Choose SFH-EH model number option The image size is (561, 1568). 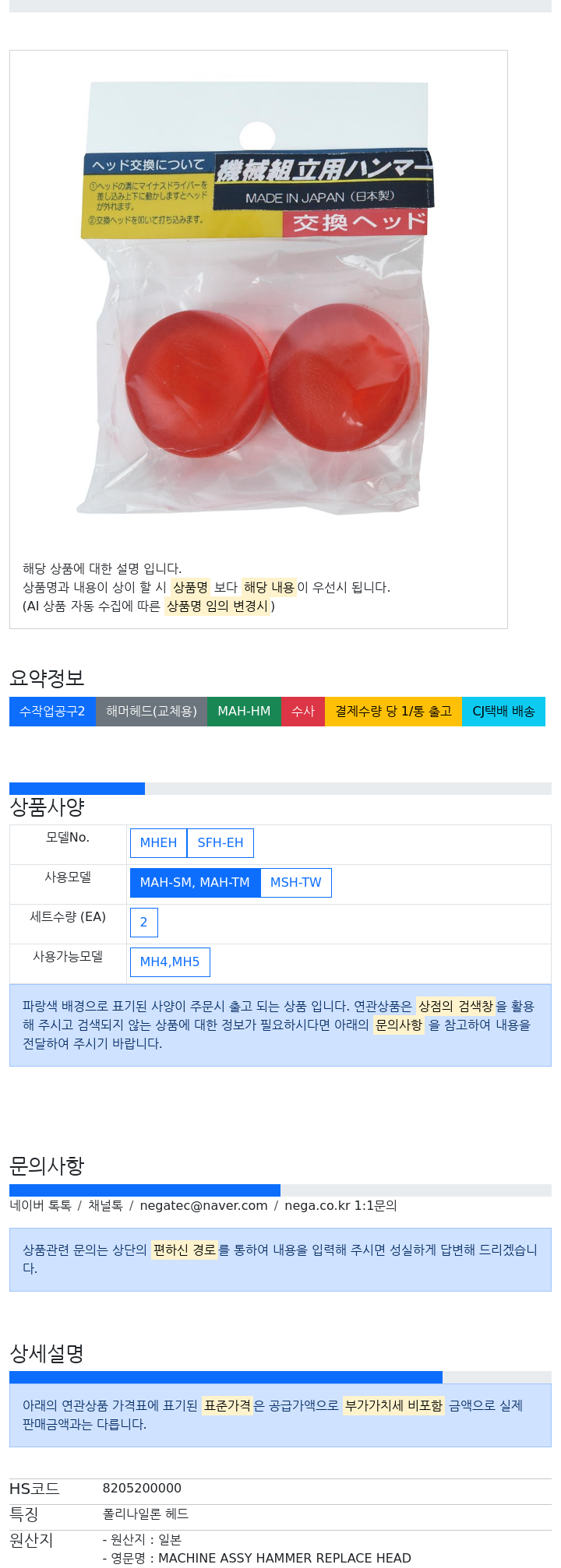coord(221,843)
